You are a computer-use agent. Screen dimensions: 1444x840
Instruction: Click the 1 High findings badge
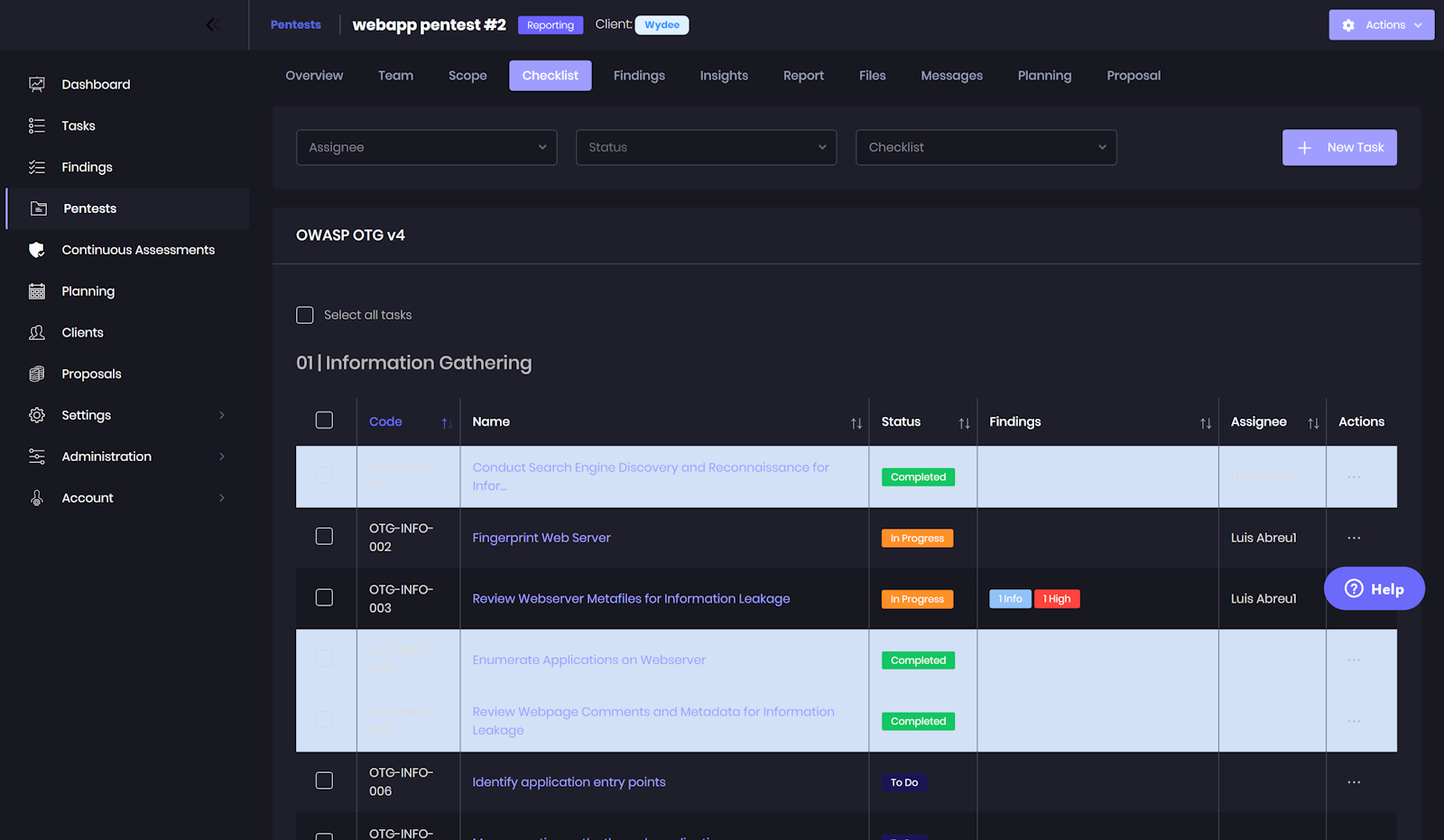[1057, 599]
